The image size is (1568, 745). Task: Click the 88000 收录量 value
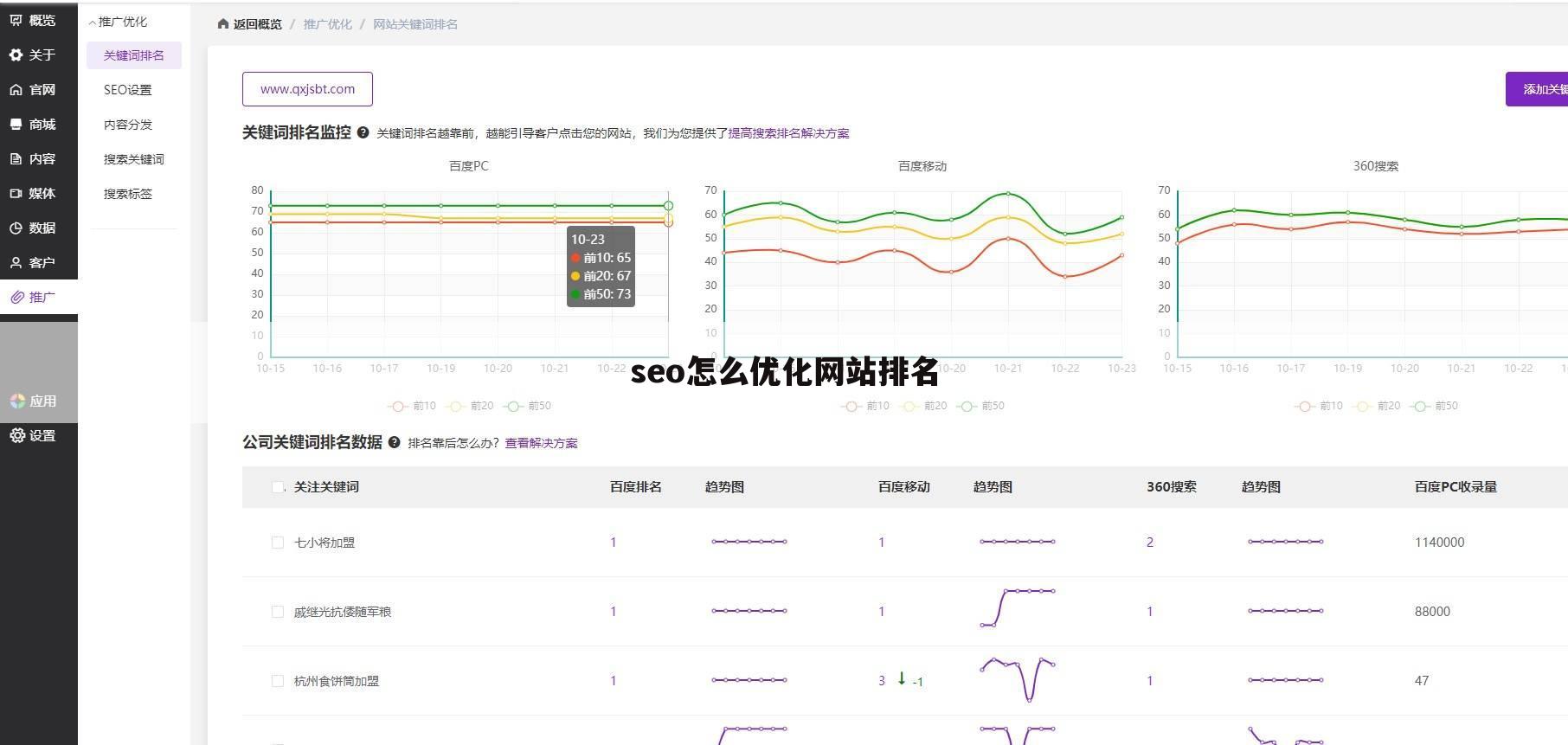click(x=1432, y=612)
